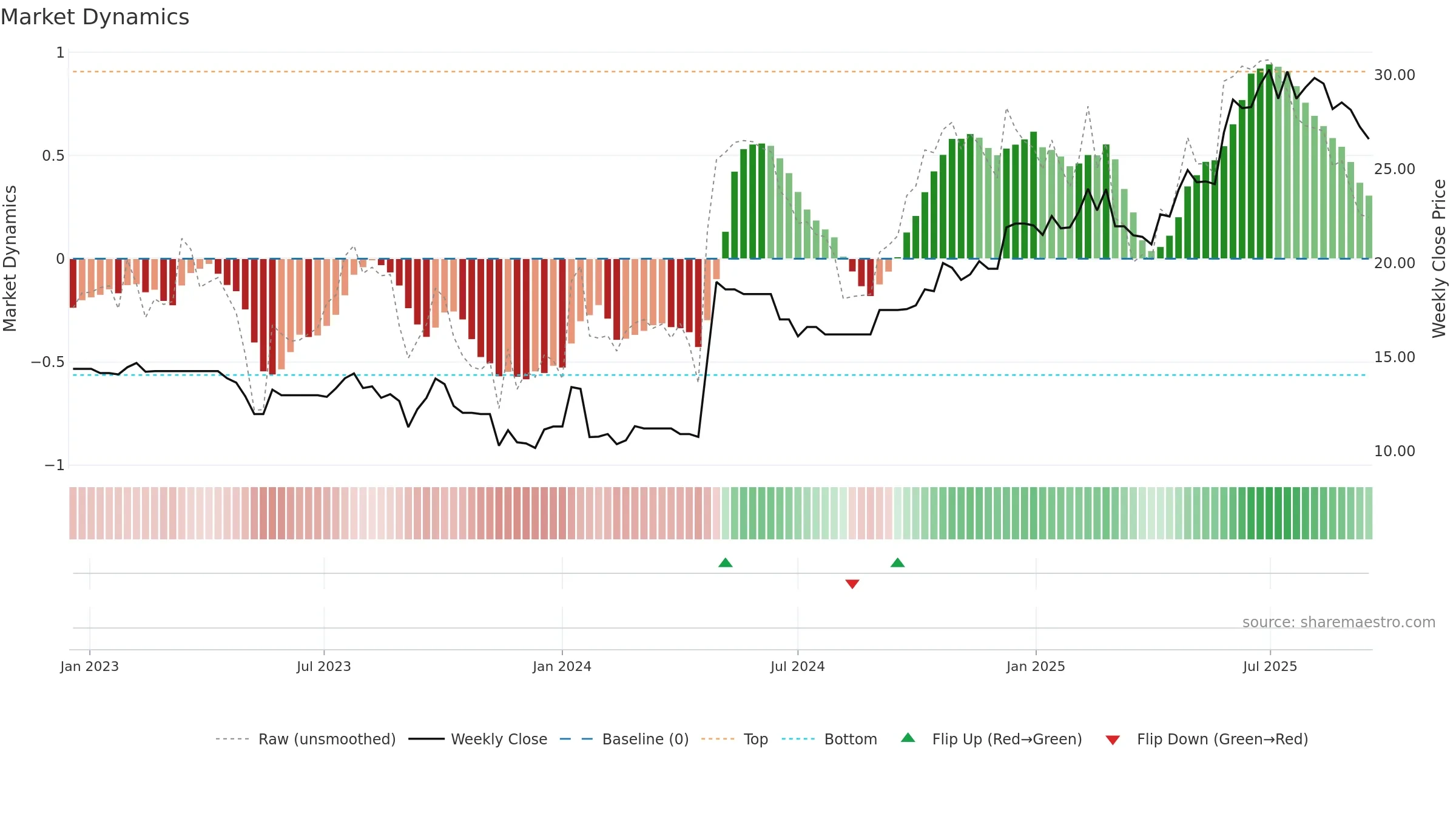Viewport: 1456px width, 819px height.
Task: Select the second green flip-up marker near Sep 2024
Action: point(898,562)
